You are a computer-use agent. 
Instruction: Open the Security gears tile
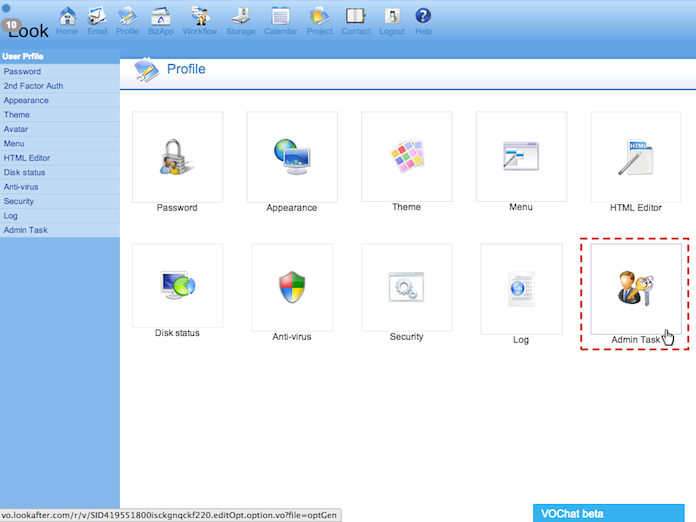(407, 287)
